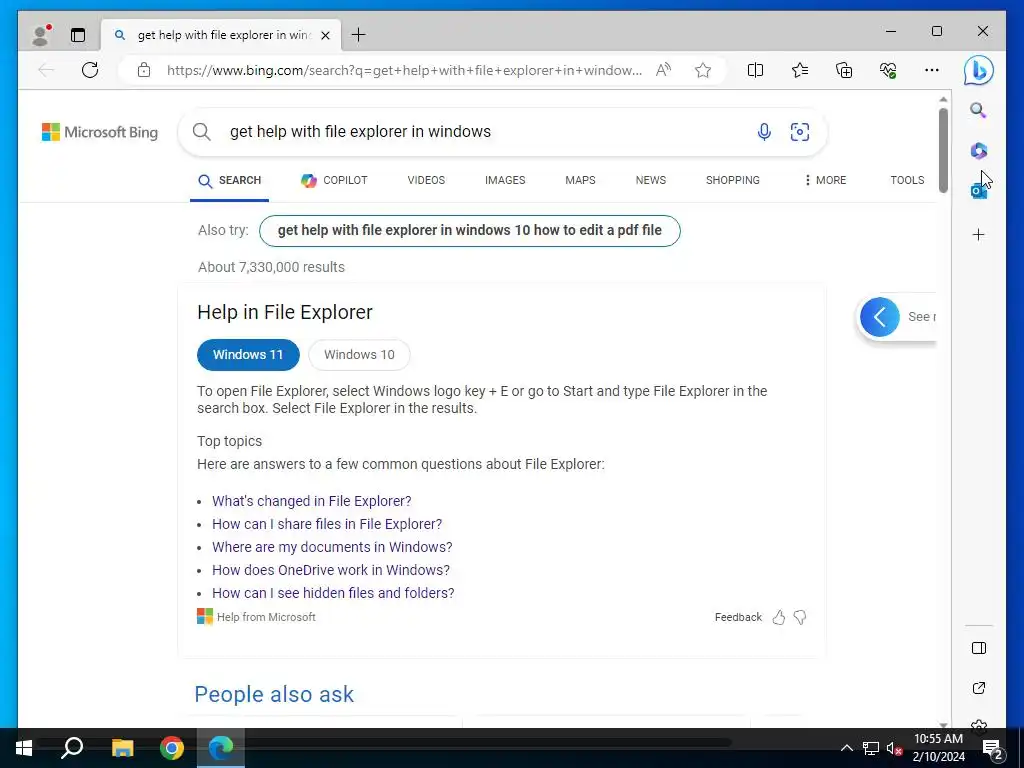Click Windows Start button
1024x768 pixels.
click(24, 748)
